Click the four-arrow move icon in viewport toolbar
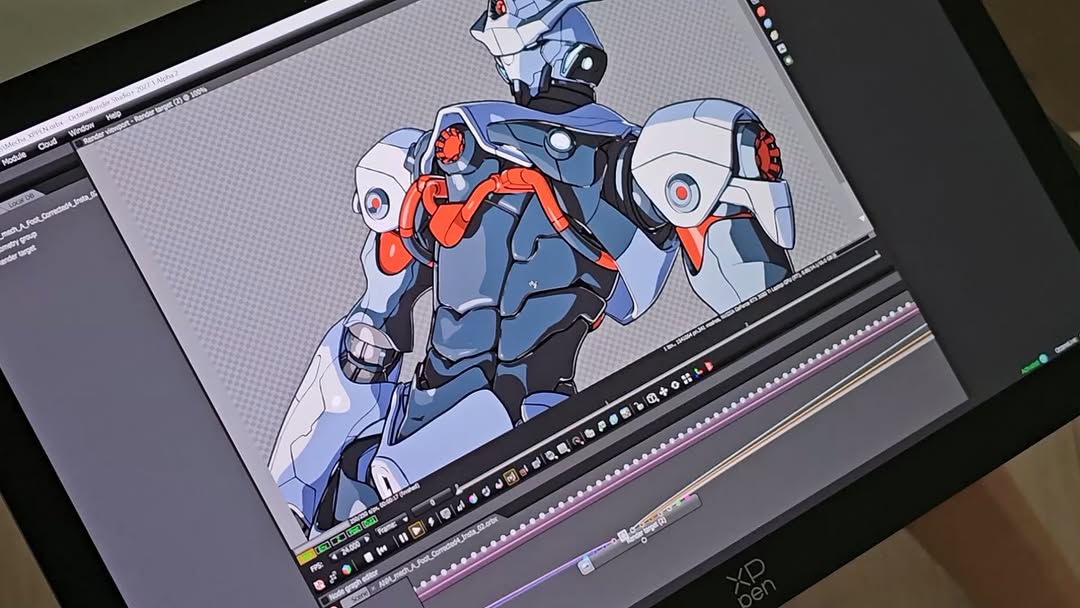The width and height of the screenshot is (1080, 608). 663,392
